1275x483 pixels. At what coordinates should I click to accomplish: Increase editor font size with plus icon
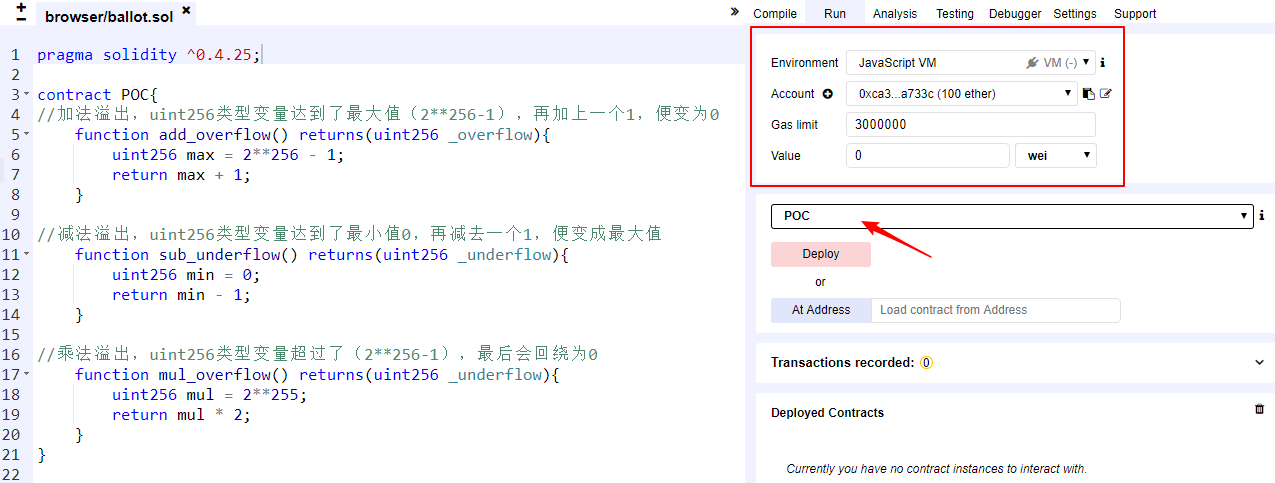(x=22, y=7)
